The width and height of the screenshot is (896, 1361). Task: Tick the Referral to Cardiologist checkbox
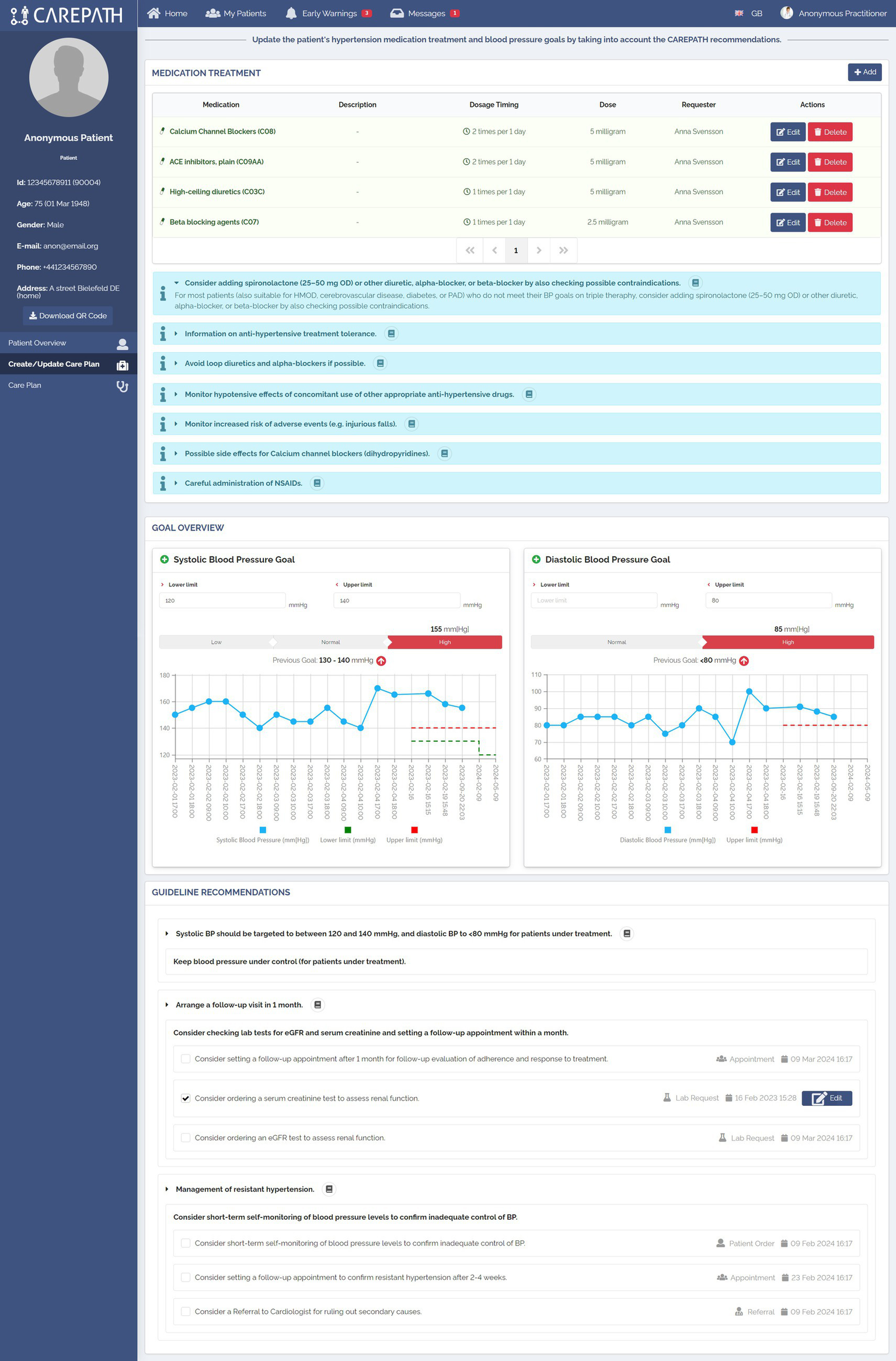[186, 1312]
